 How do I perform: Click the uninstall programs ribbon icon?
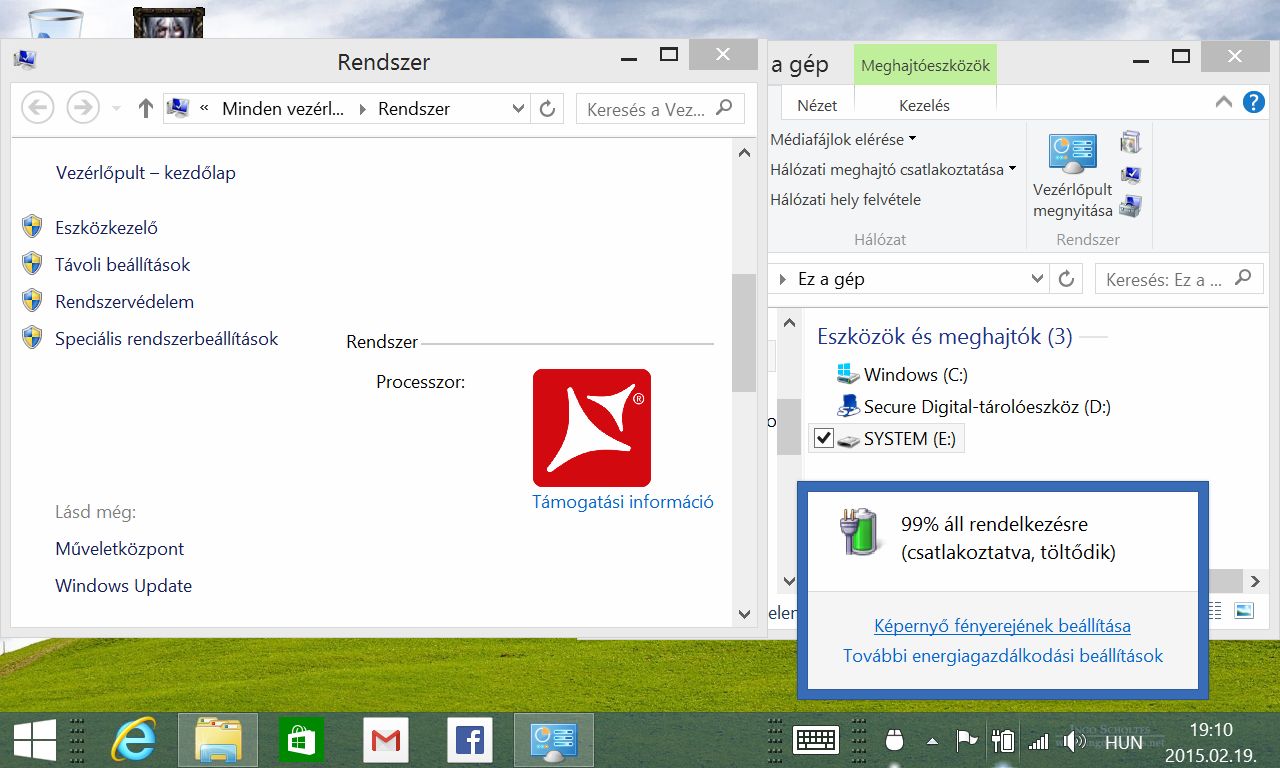[x=1131, y=142]
